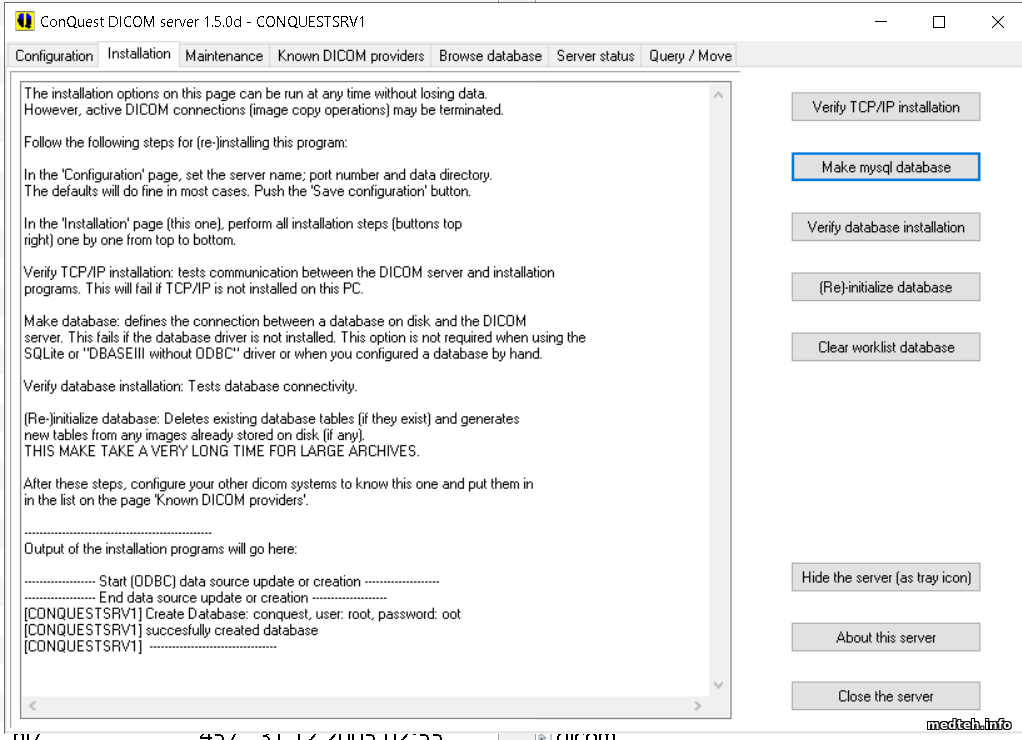The width and height of the screenshot is (1022, 740).
Task: Run Verify database installation
Action: tap(885, 227)
